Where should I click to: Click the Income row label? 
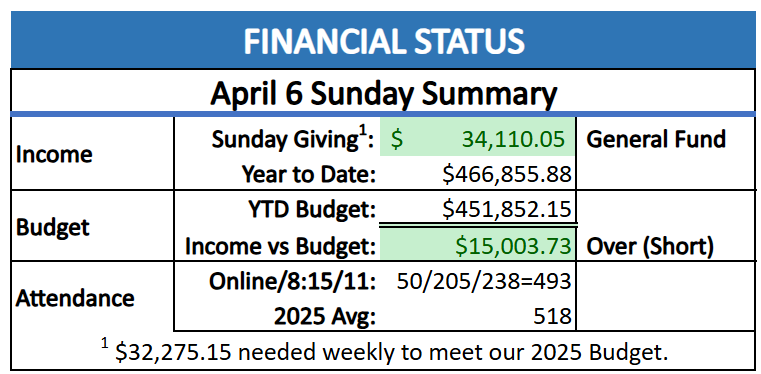[54, 154]
